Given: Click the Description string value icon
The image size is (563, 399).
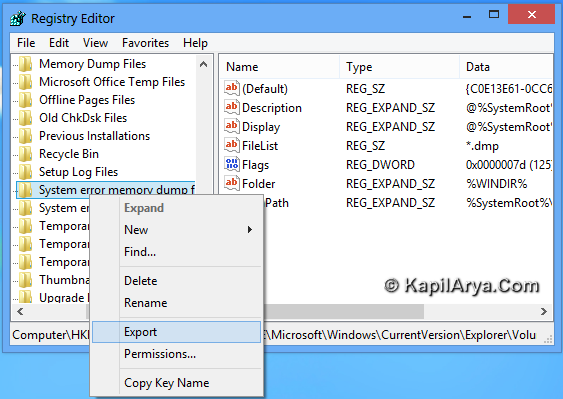Looking at the screenshot, I should click(232, 107).
